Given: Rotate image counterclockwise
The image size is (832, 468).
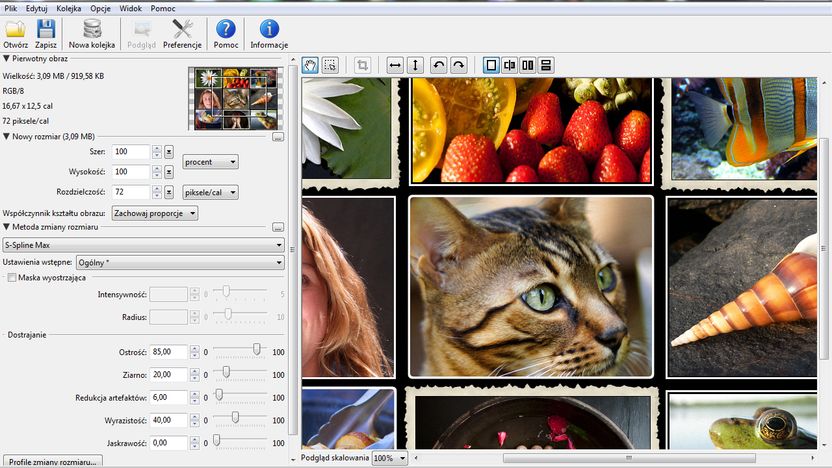Looking at the screenshot, I should tap(438, 65).
